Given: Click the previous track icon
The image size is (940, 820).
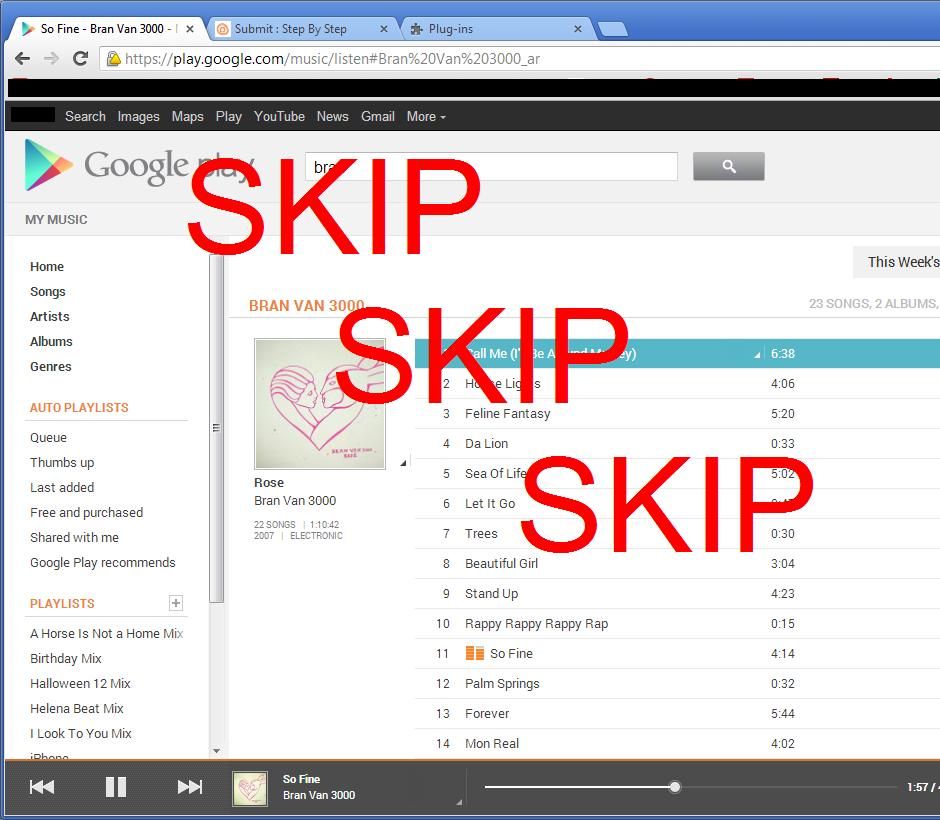Looking at the screenshot, I should point(41,787).
